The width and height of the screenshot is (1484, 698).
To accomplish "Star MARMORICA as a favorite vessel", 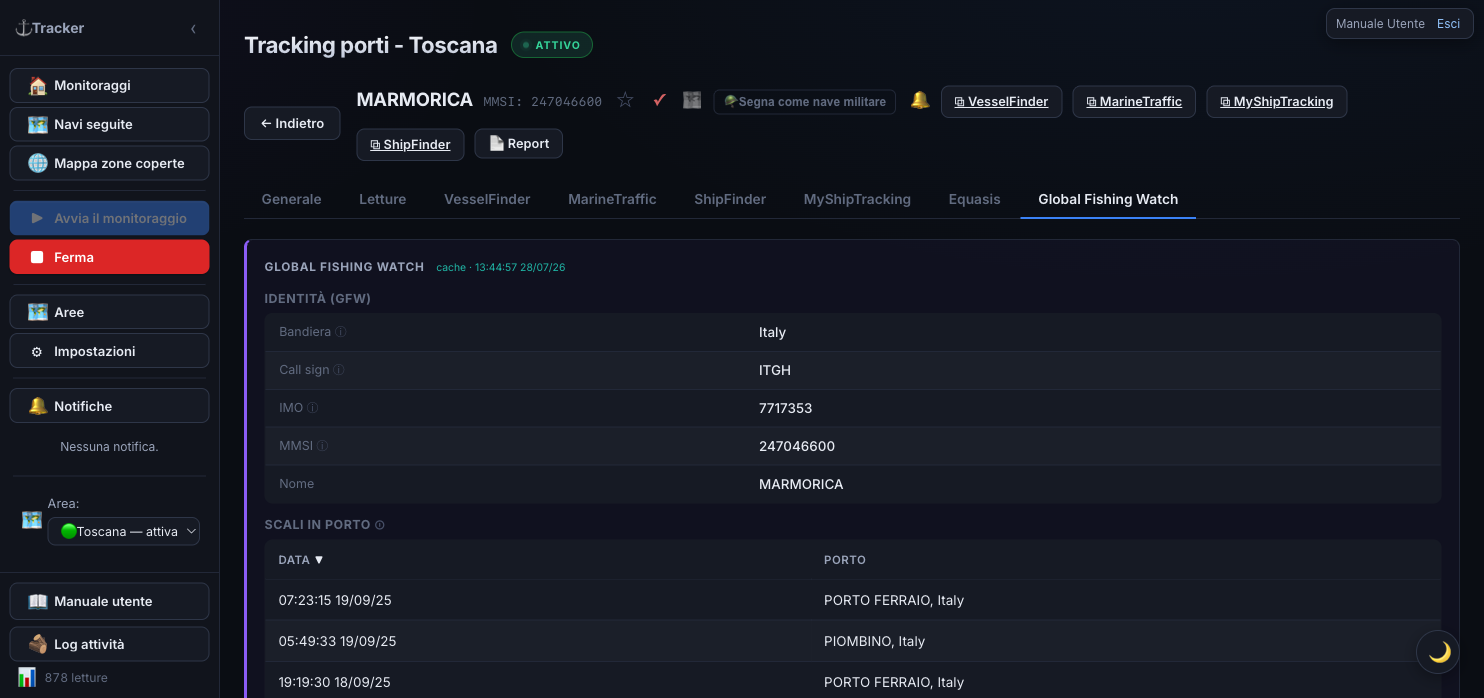I will tap(625, 100).
